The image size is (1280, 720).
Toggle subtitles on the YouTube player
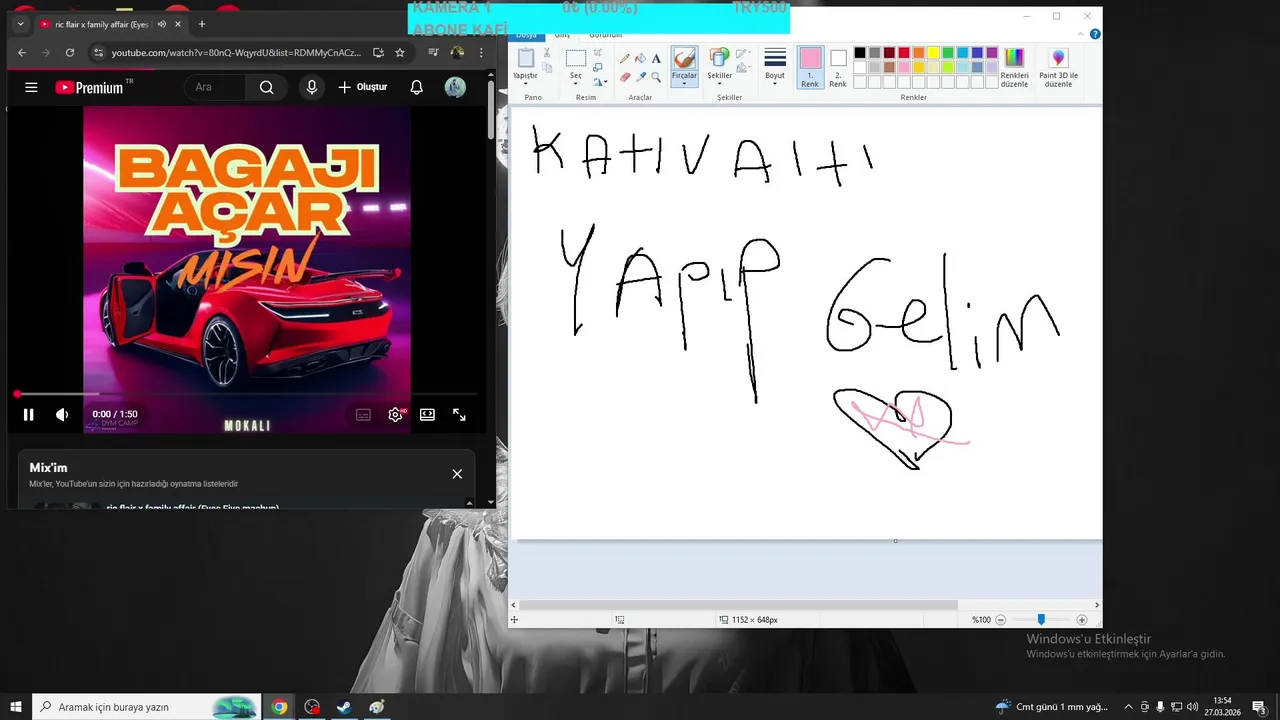click(x=363, y=414)
